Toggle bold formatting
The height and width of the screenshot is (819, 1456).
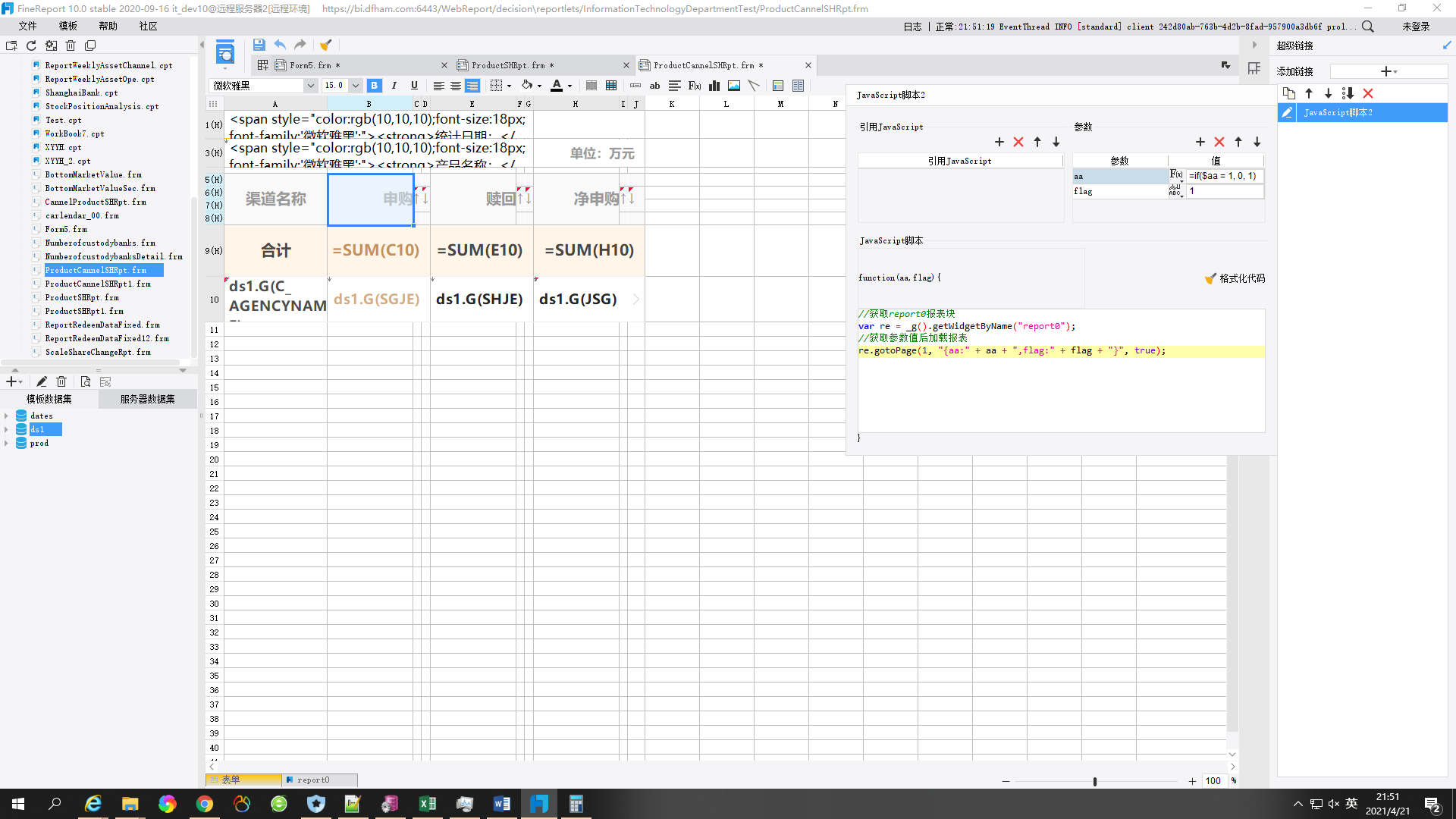(374, 86)
